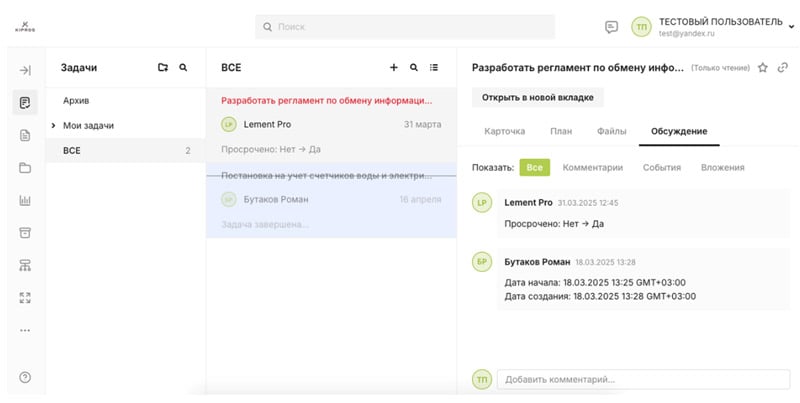Open the folder icon in sidebar
The height and width of the screenshot is (403, 800).
pos(25,168)
